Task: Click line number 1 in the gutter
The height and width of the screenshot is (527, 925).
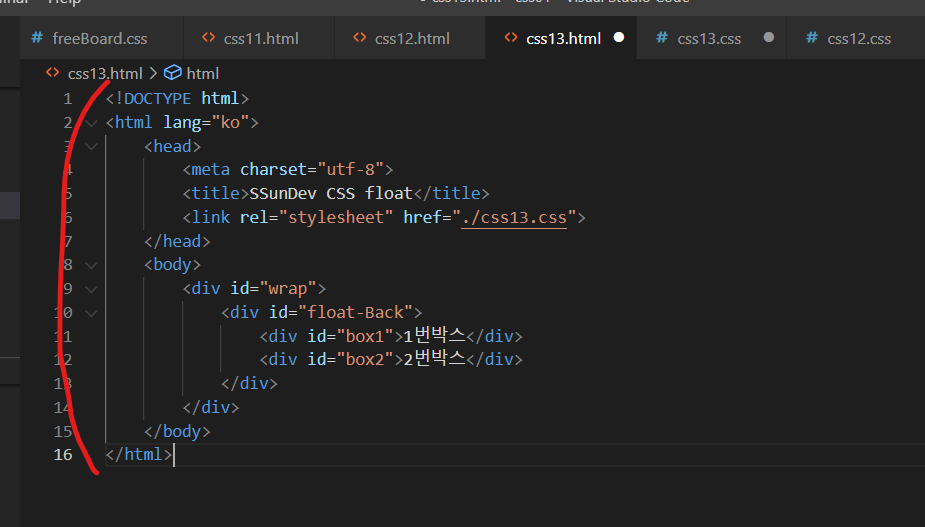Action: [68, 99]
